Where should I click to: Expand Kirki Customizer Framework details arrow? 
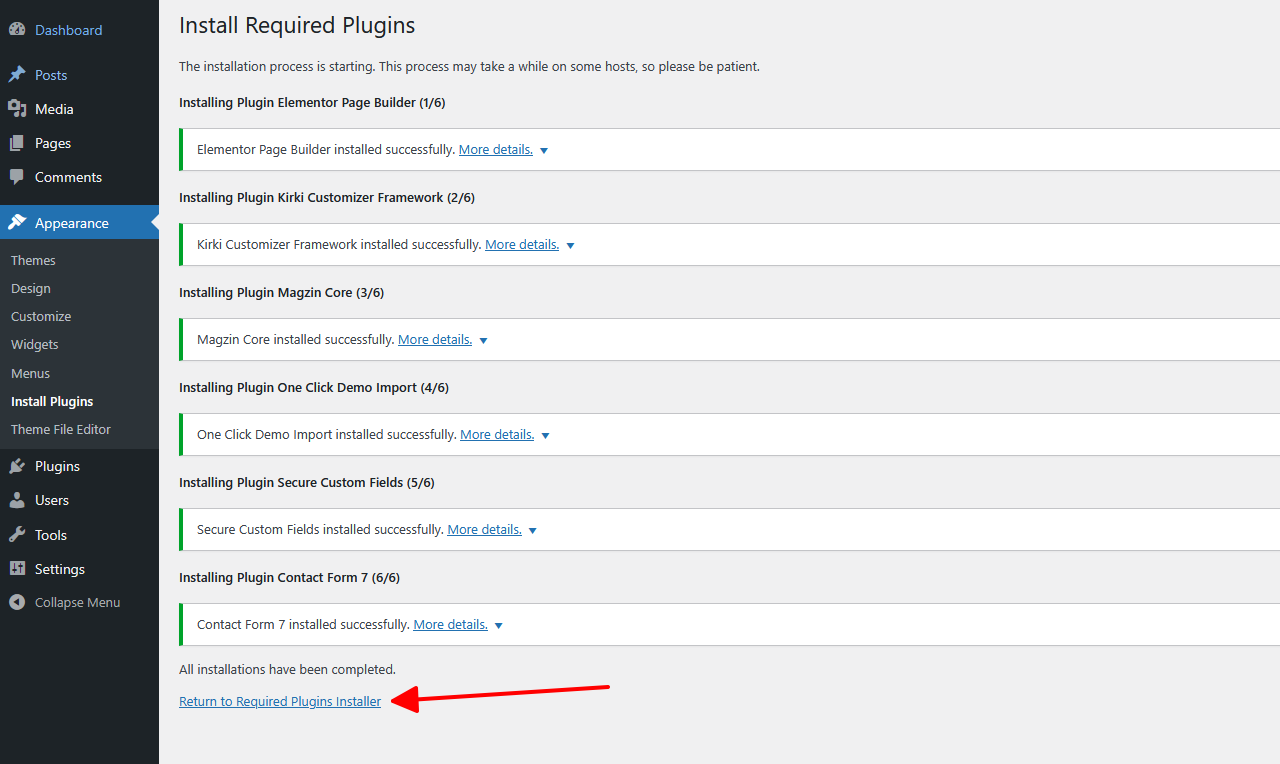click(570, 246)
